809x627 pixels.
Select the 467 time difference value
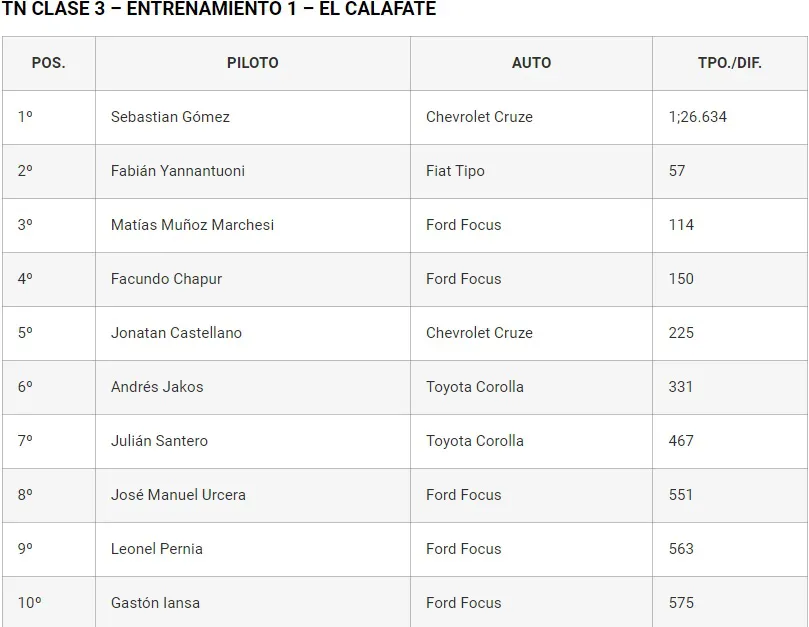point(681,441)
